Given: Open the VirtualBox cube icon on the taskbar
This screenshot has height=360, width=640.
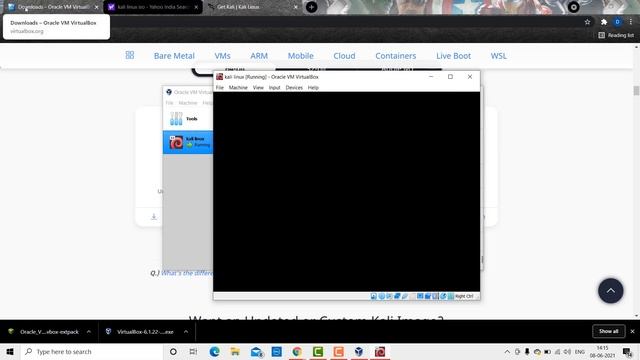Looking at the screenshot, I should [x=359, y=351].
